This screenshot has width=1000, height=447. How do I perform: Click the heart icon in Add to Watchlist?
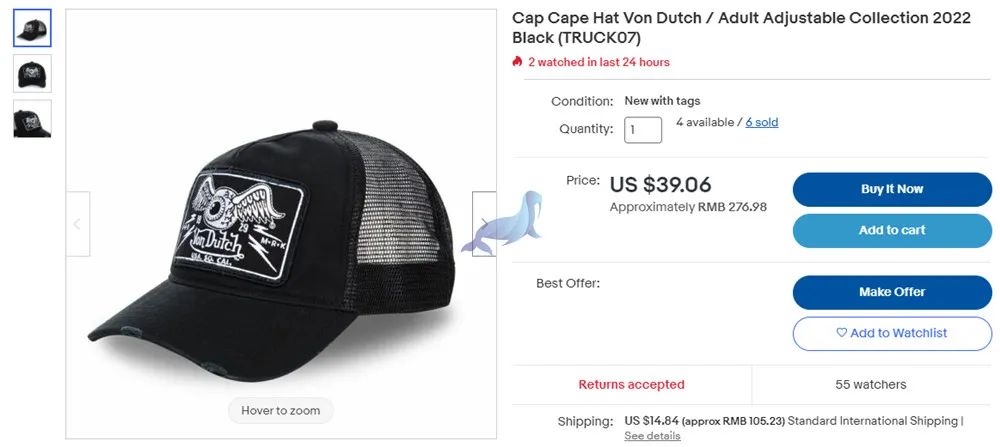(x=842, y=333)
